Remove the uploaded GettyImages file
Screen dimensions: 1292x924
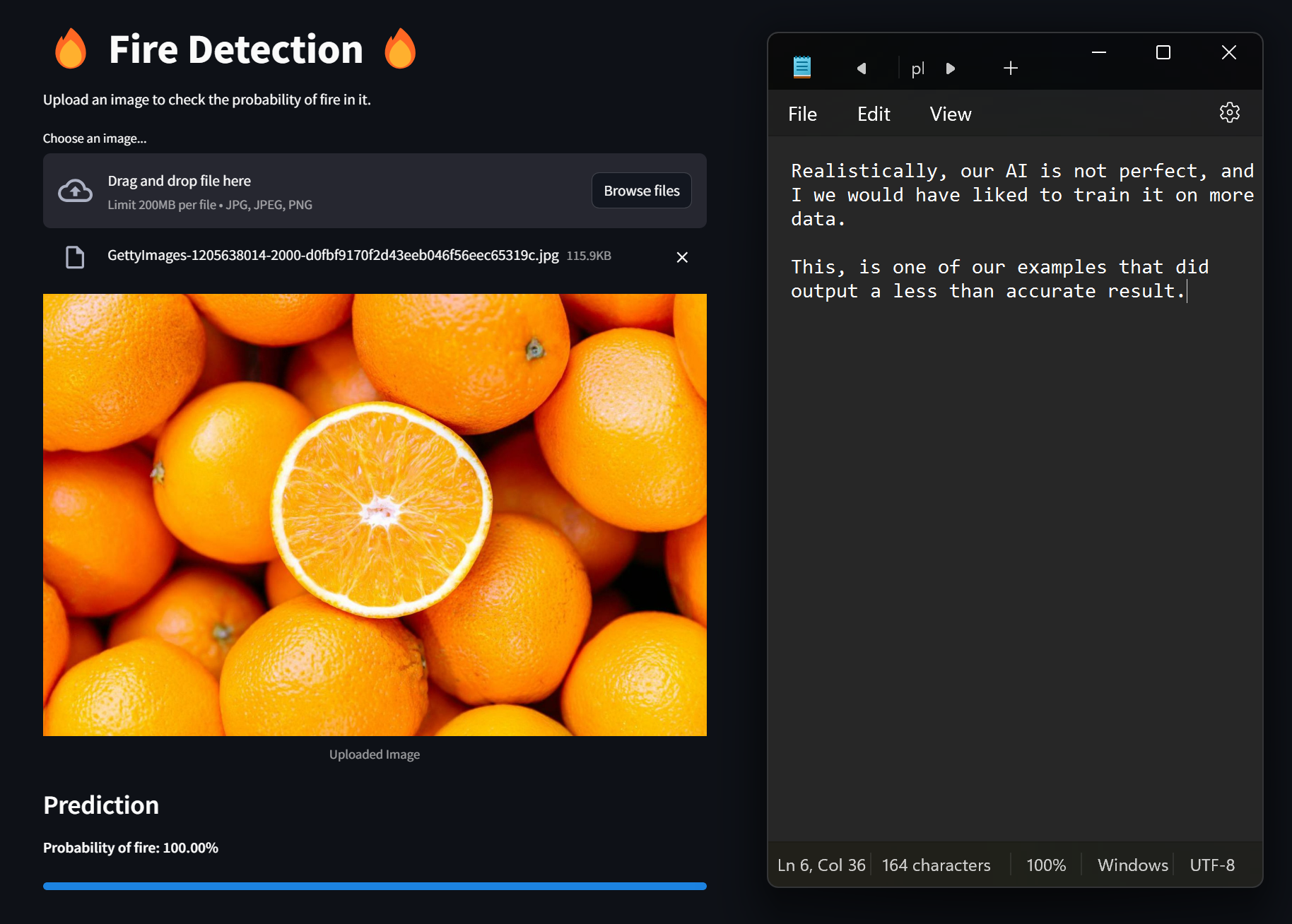click(682, 257)
